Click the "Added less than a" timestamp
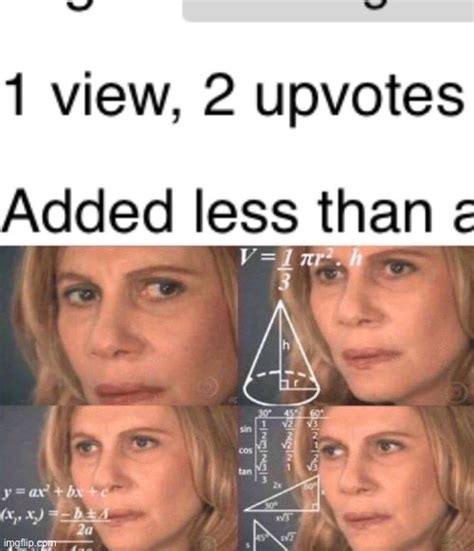 (237, 210)
